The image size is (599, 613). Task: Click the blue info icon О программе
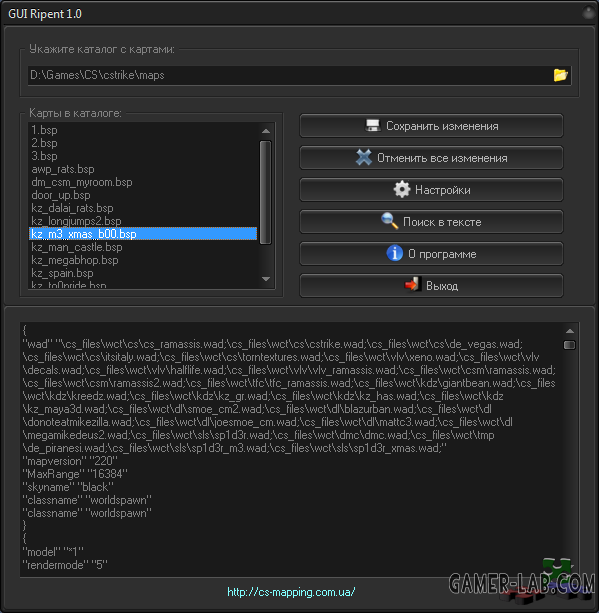click(395, 253)
